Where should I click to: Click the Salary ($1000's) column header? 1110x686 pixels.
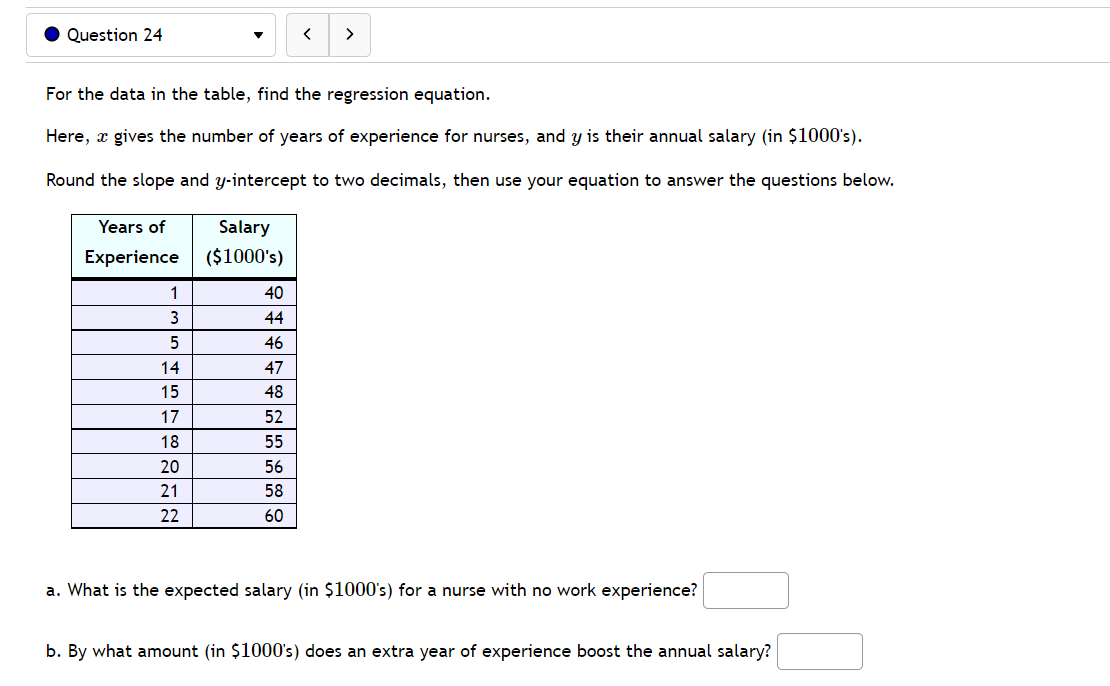click(244, 242)
